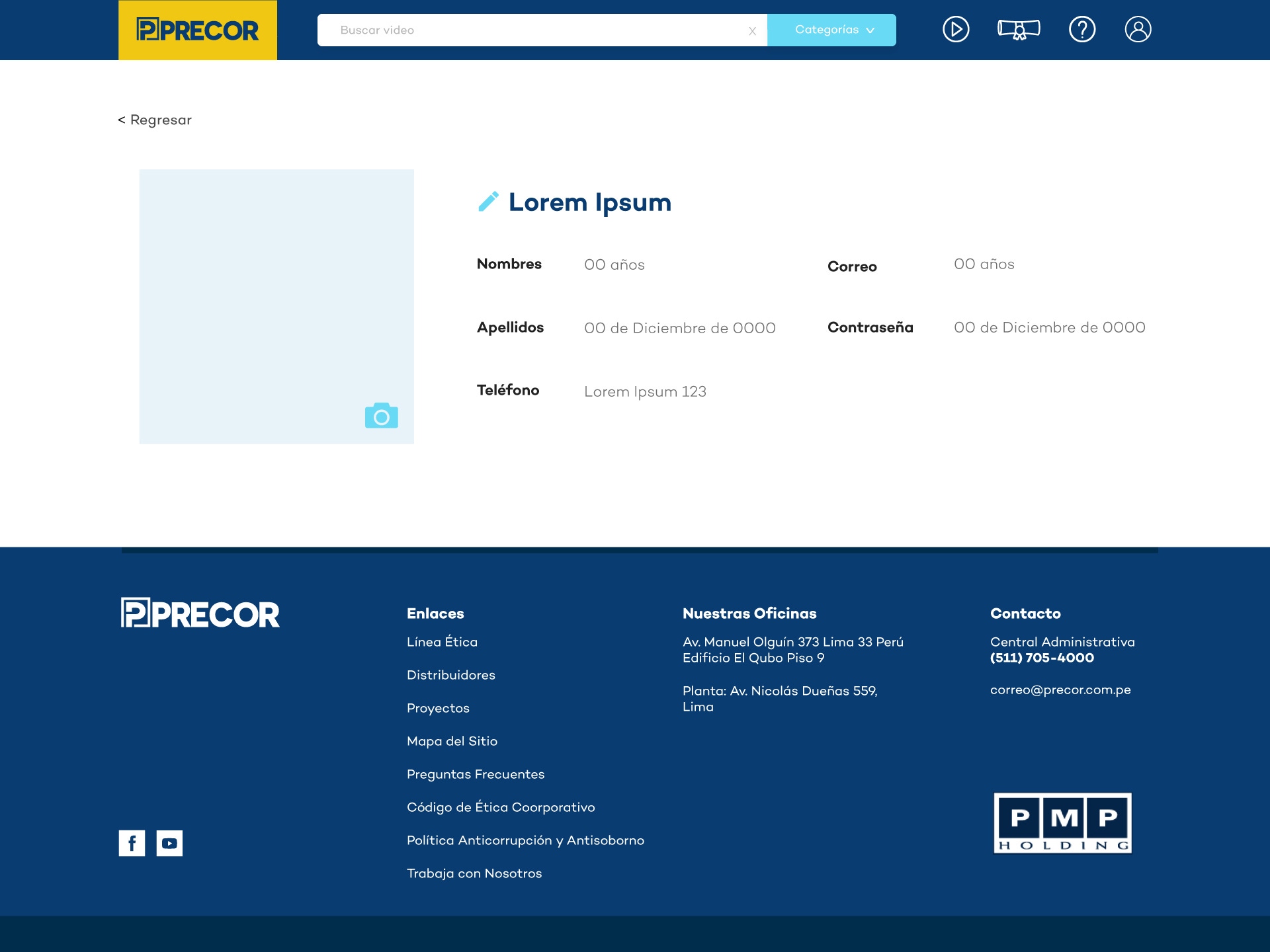Open the Mapa del Sitio link

click(x=452, y=741)
